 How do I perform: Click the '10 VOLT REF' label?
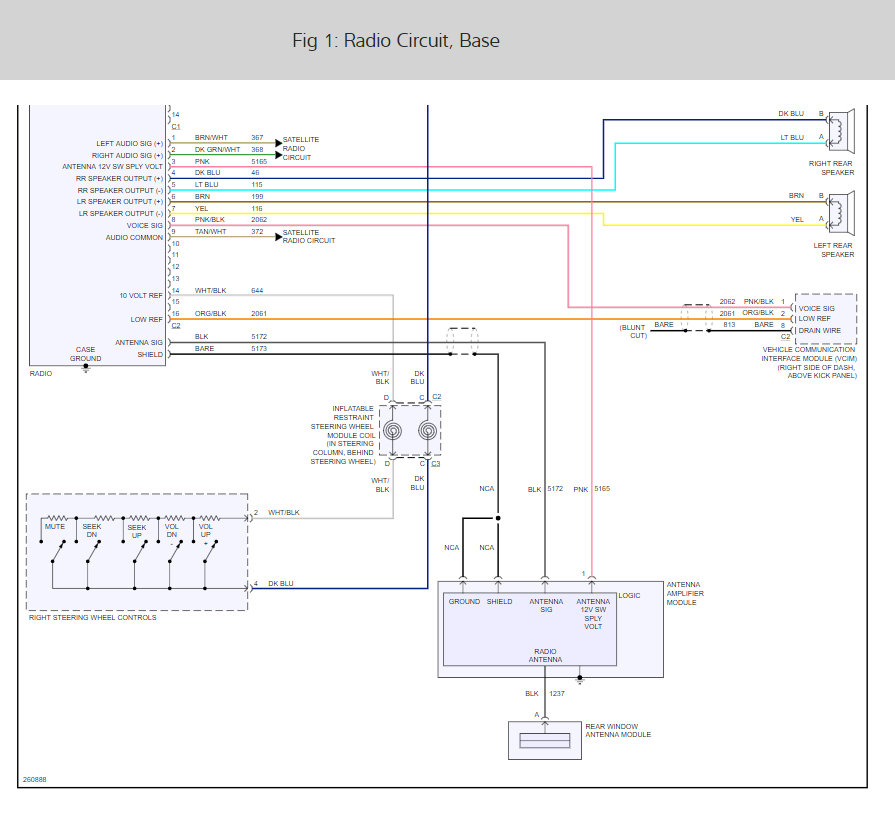tap(141, 296)
